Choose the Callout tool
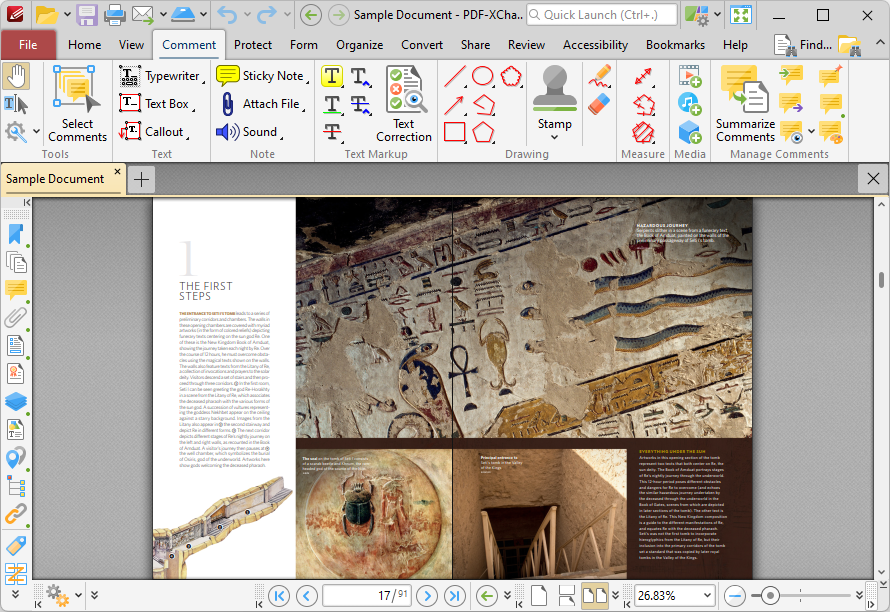 [x=152, y=132]
